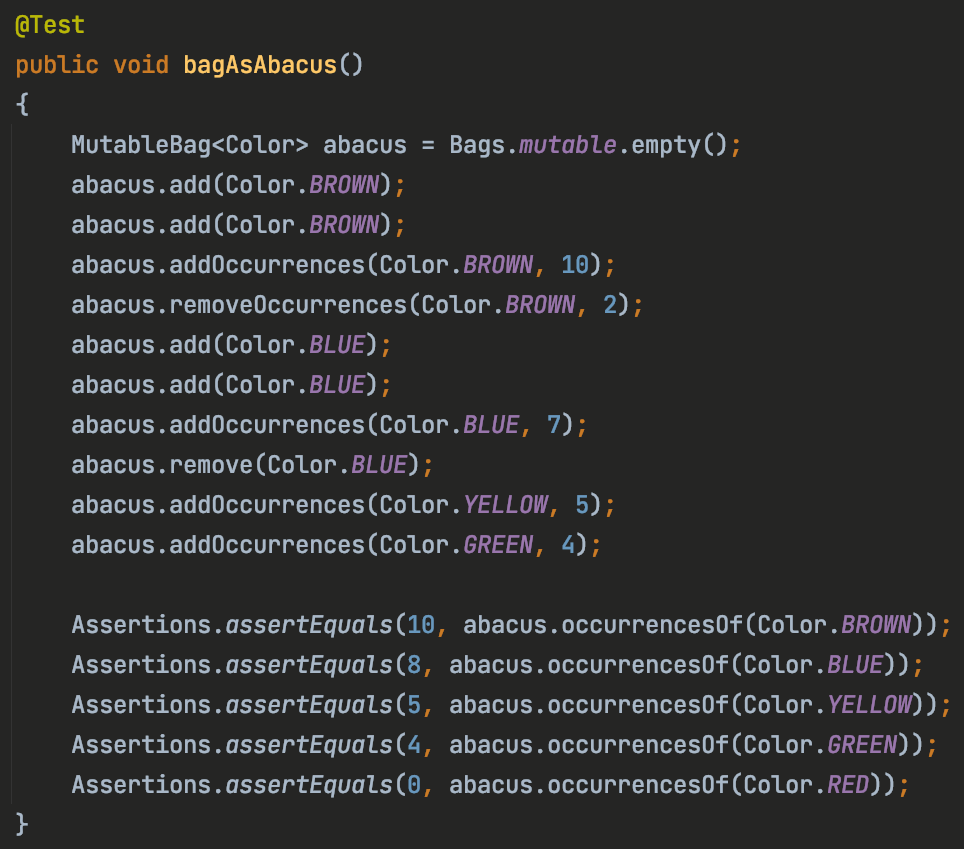Click the expected value 8 in assertion

click(414, 665)
